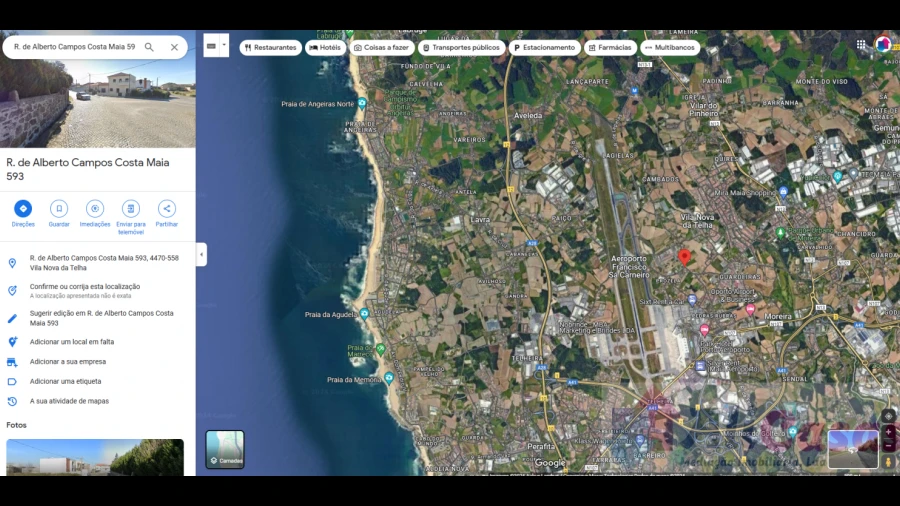
Task: Click the search magnifier icon
Action: (x=149, y=47)
